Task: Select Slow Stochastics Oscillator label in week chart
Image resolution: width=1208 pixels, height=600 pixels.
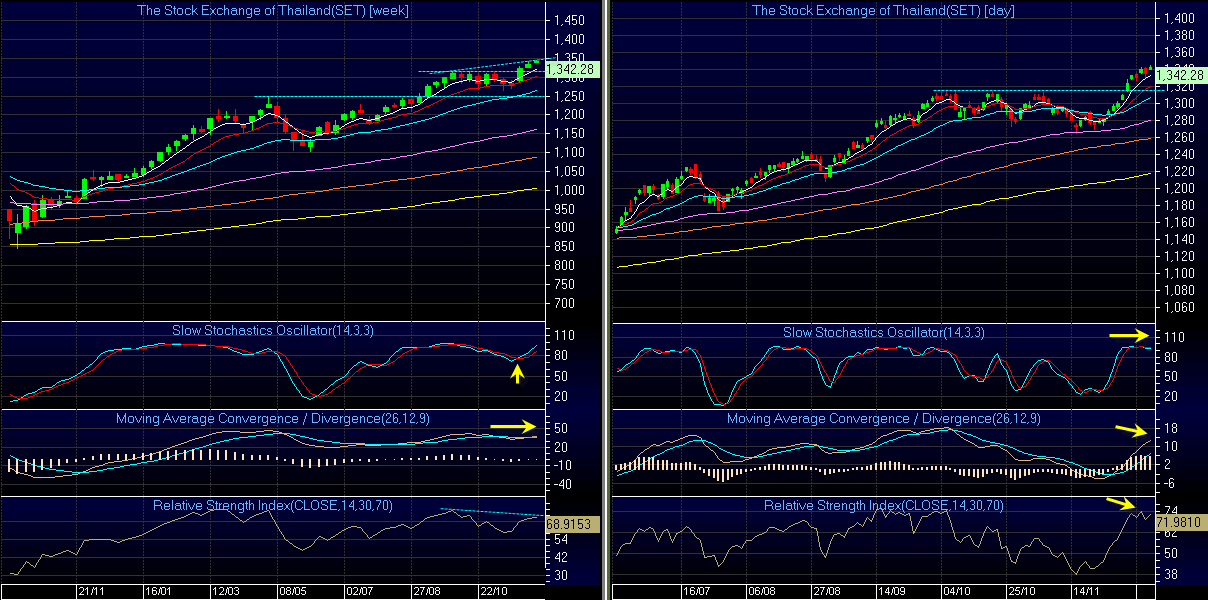Action: pyautogui.click(x=273, y=331)
